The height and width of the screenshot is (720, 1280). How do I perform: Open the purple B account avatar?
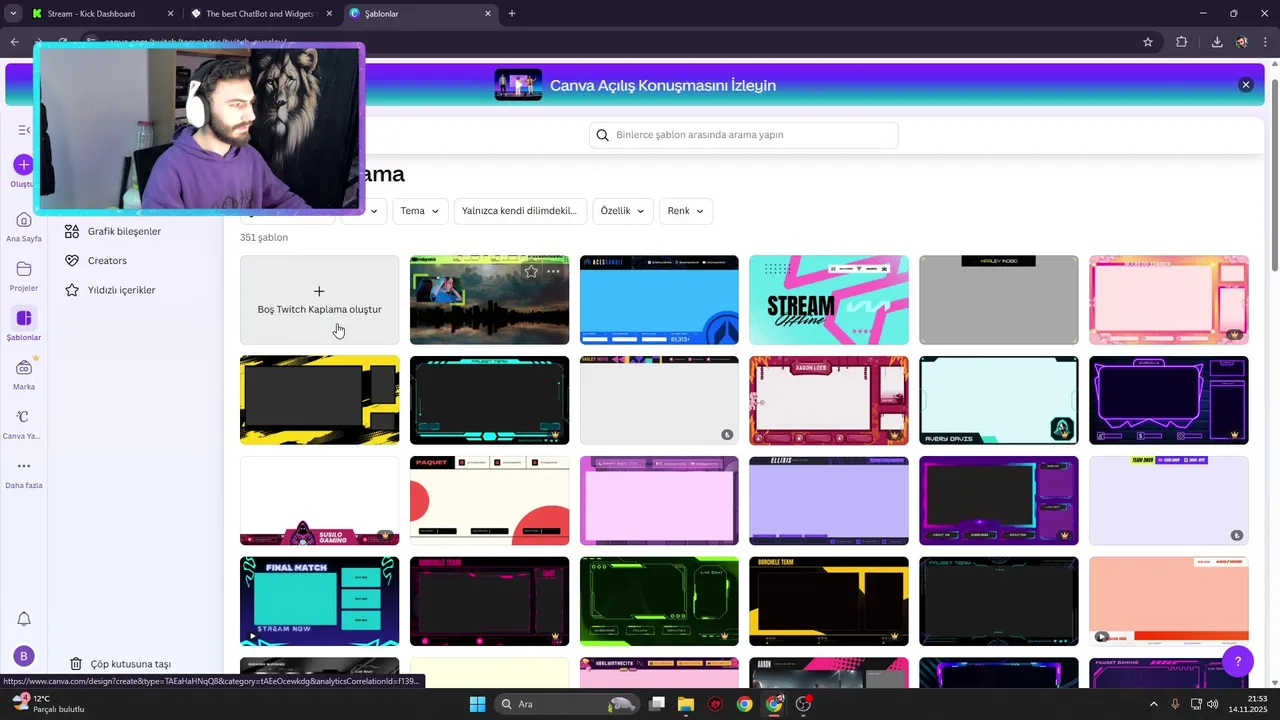click(x=24, y=657)
